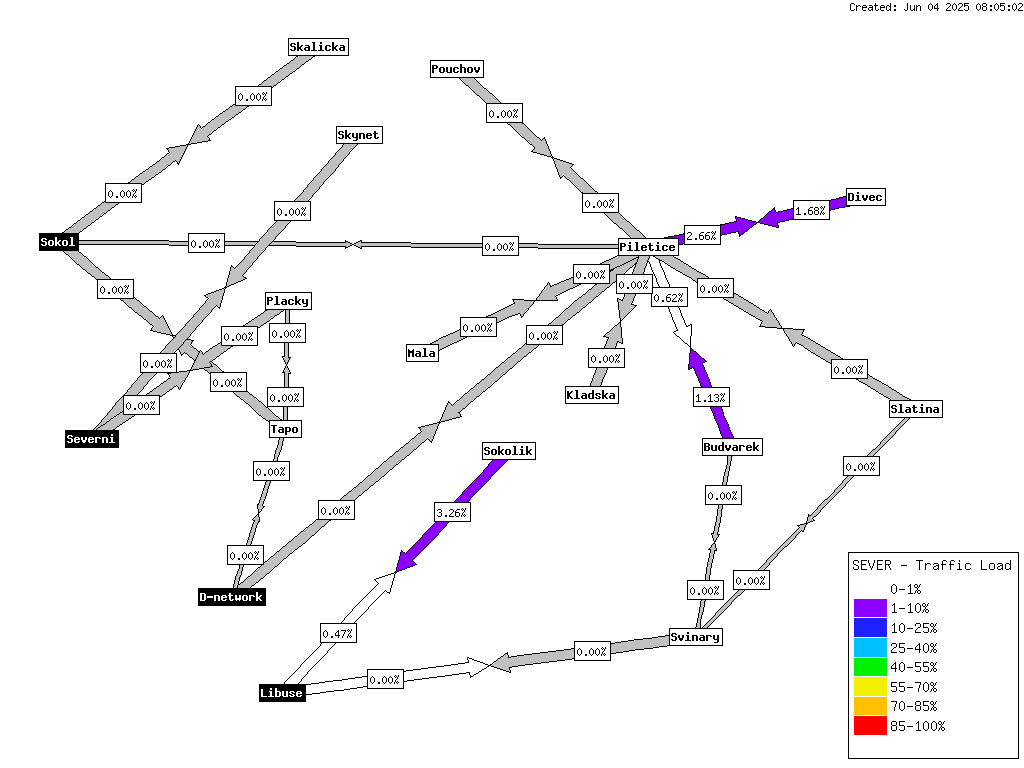Select the 0.00% label nearest Skynet
The height and width of the screenshot is (768, 1024).
(x=292, y=212)
